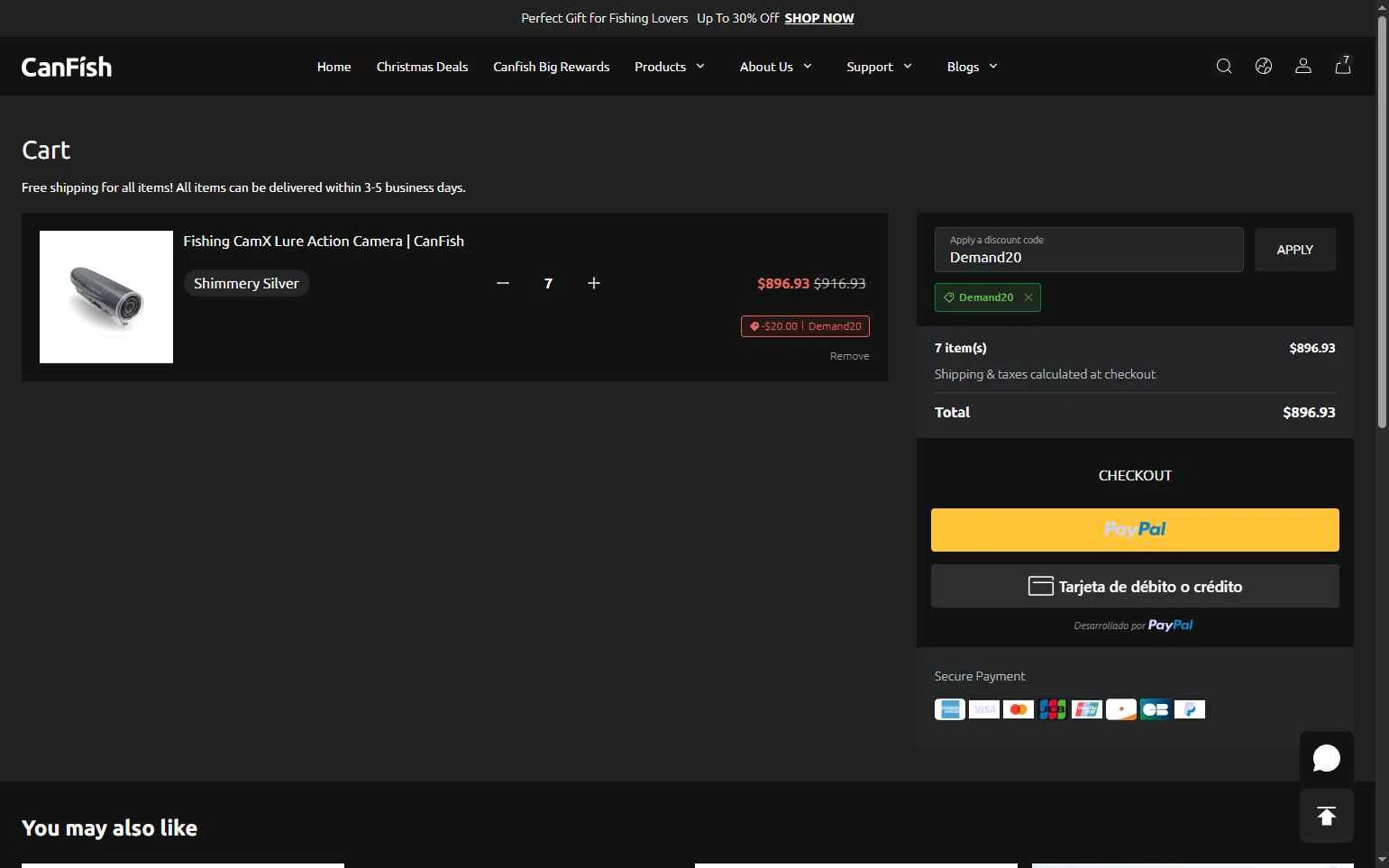
Task: Pay with the yellow PayPal button
Action: pos(1135,530)
